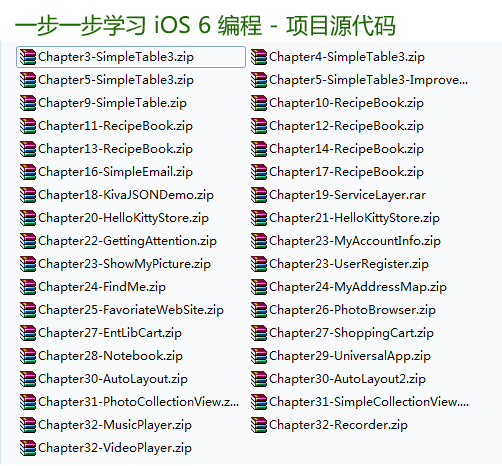Click the archive icon of Chapter14-RecipeBook.zip
The height and width of the screenshot is (466, 502).
click(259, 149)
